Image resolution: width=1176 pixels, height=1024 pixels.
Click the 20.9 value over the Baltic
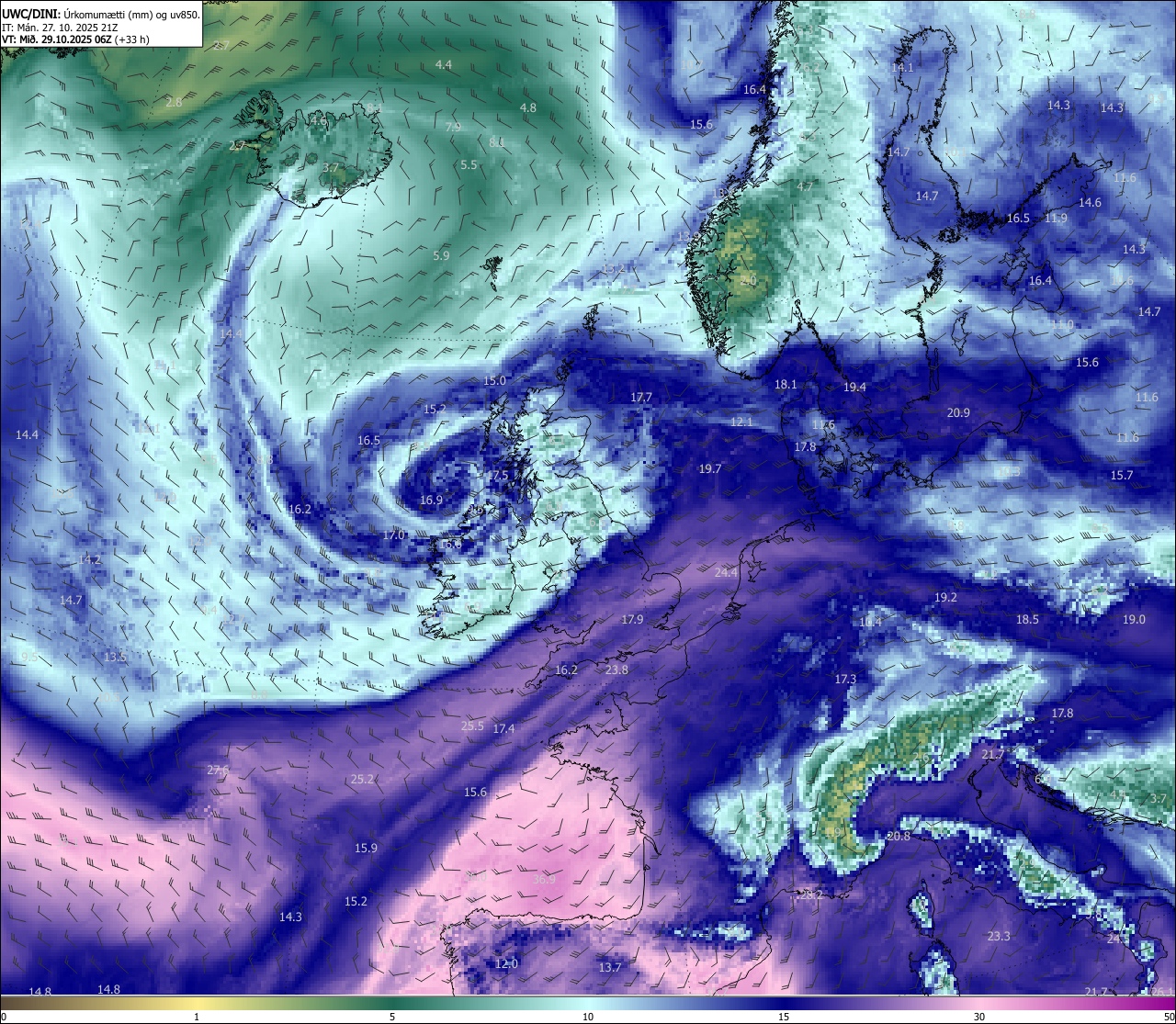click(958, 412)
